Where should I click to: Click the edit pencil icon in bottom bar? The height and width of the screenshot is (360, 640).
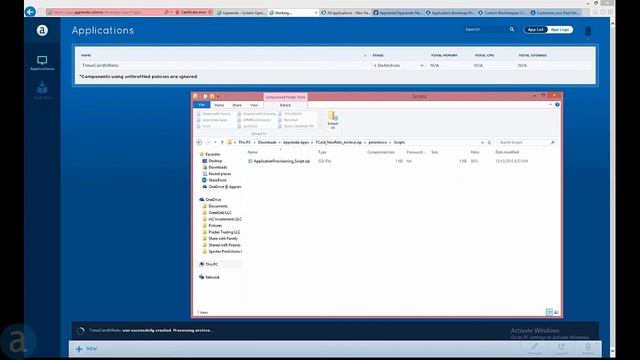(x=534, y=347)
